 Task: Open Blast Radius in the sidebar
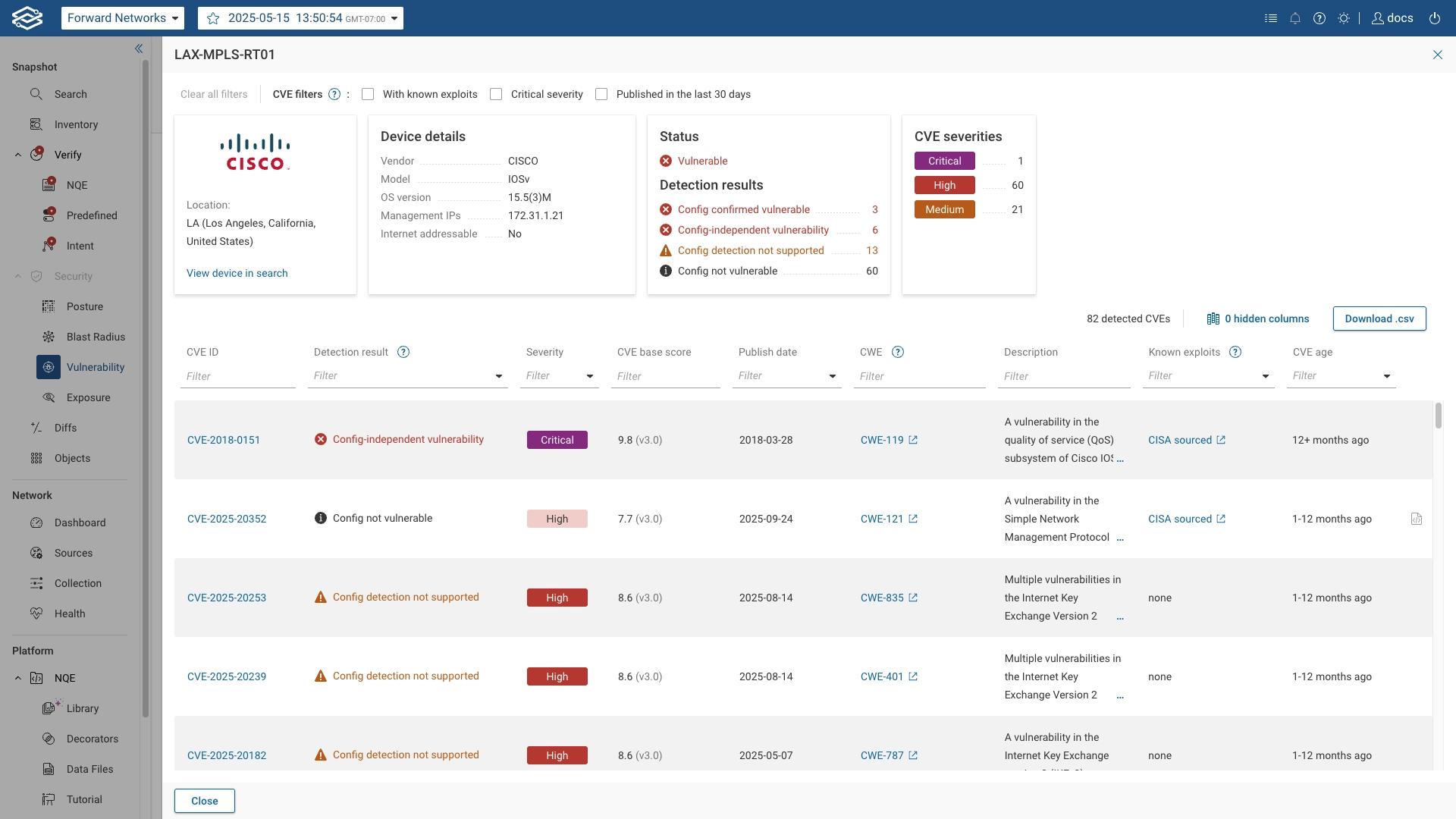[x=96, y=337]
